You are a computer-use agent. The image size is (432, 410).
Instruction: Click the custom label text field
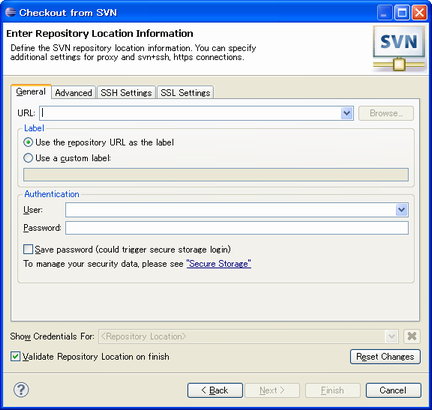click(x=216, y=175)
